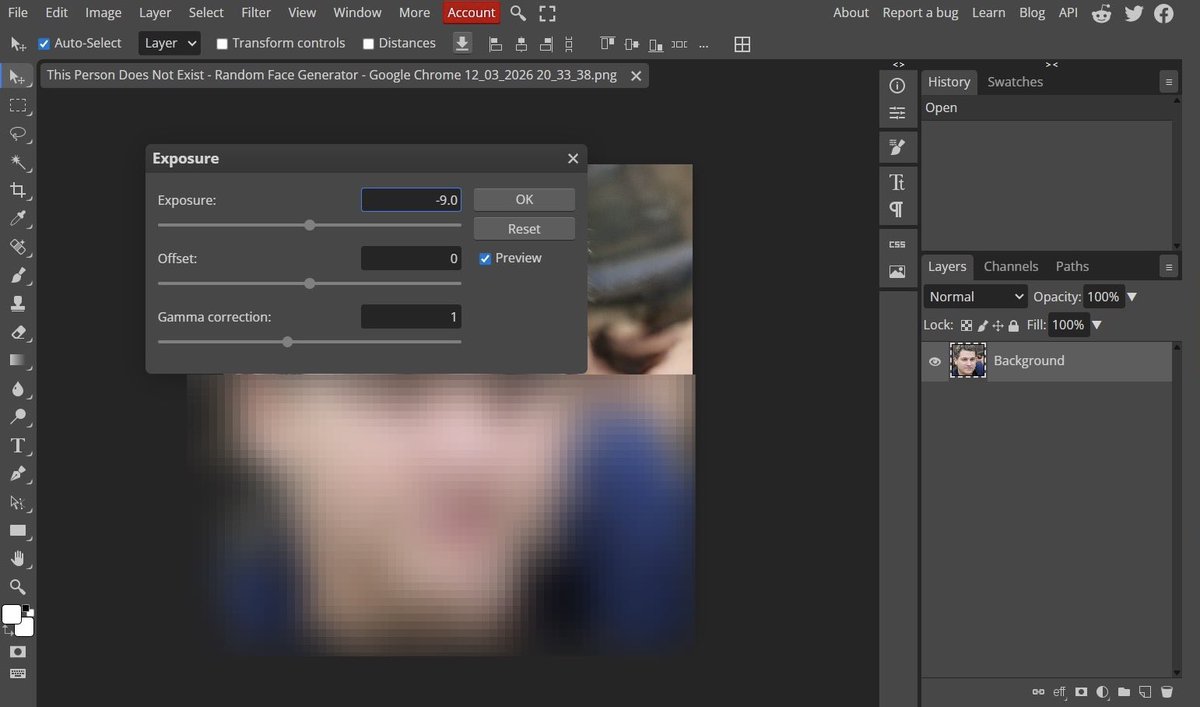1200x707 pixels.
Task: Click the Gamma correction slider handle
Action: pos(288,342)
